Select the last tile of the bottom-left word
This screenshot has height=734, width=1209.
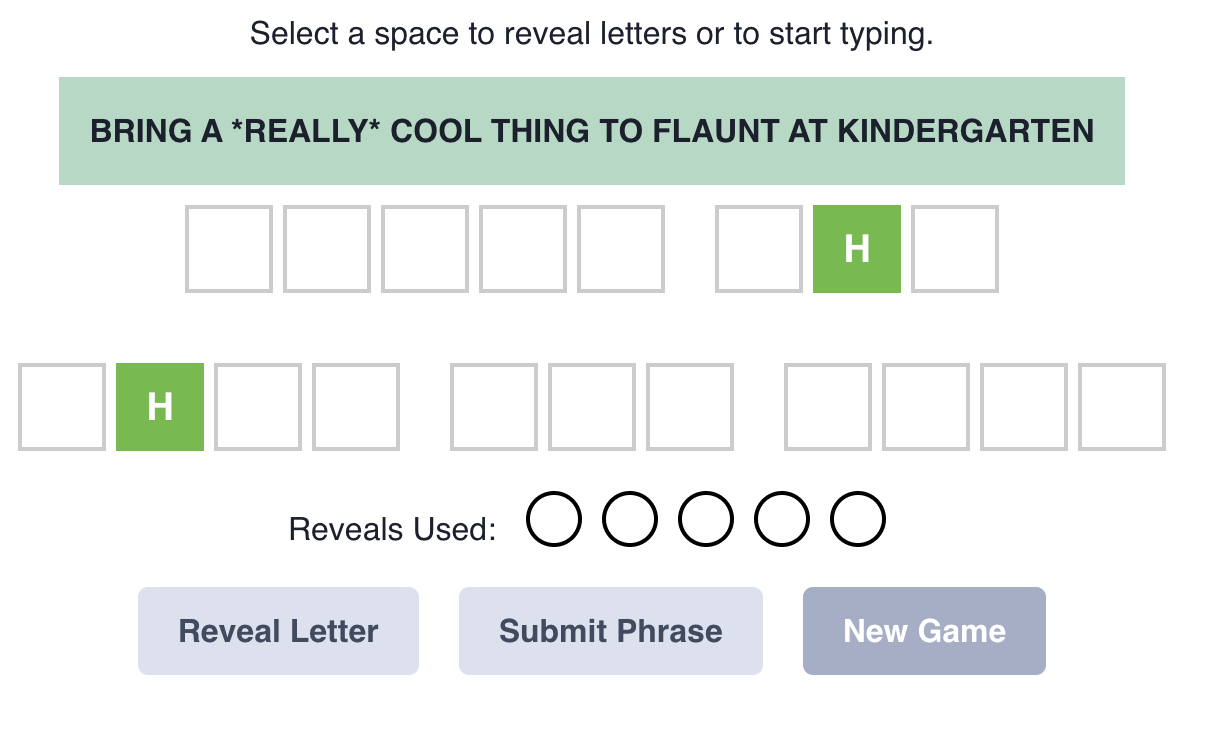click(356, 406)
